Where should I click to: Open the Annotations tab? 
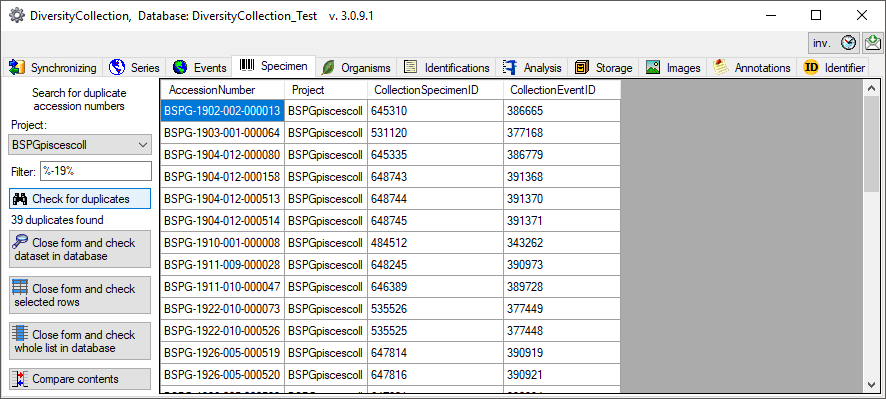[752, 68]
